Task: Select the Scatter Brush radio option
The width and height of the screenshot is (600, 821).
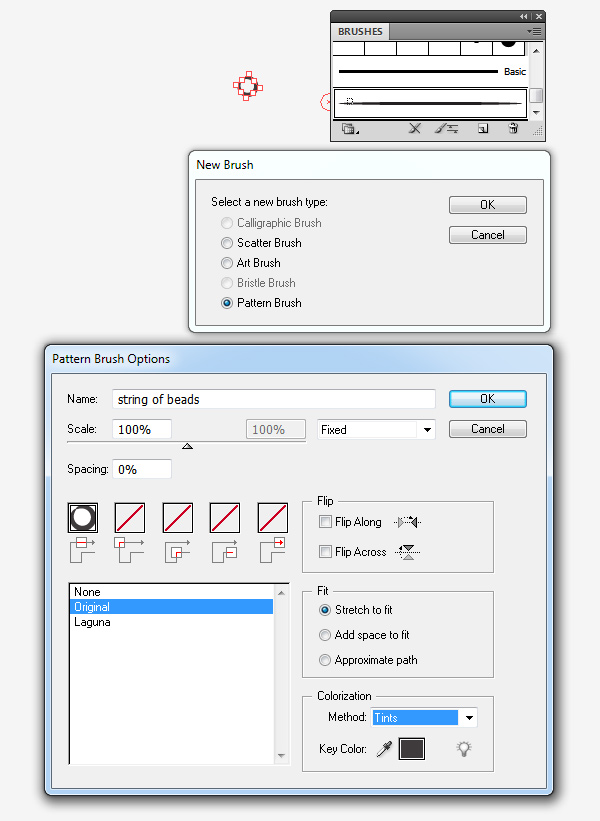Action: coord(227,243)
